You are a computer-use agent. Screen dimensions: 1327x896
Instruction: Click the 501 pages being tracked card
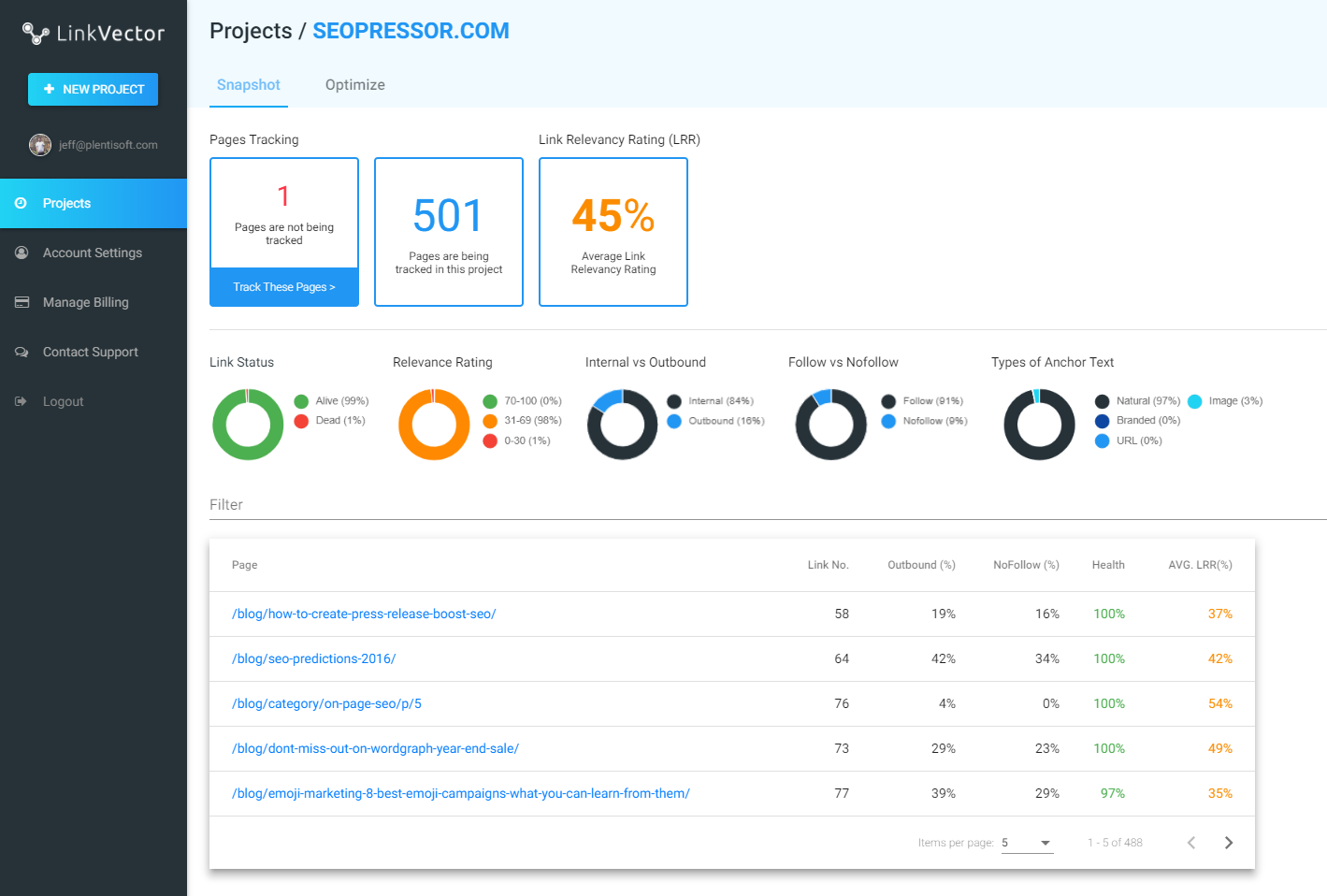tap(449, 232)
